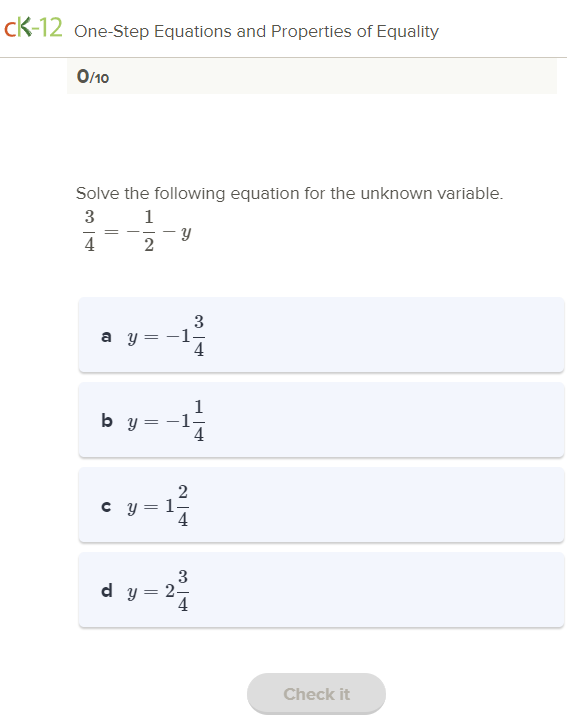Click the lesson title One-Step Equations
Image resolution: width=567 pixels, height=716 pixels.
[256, 31]
